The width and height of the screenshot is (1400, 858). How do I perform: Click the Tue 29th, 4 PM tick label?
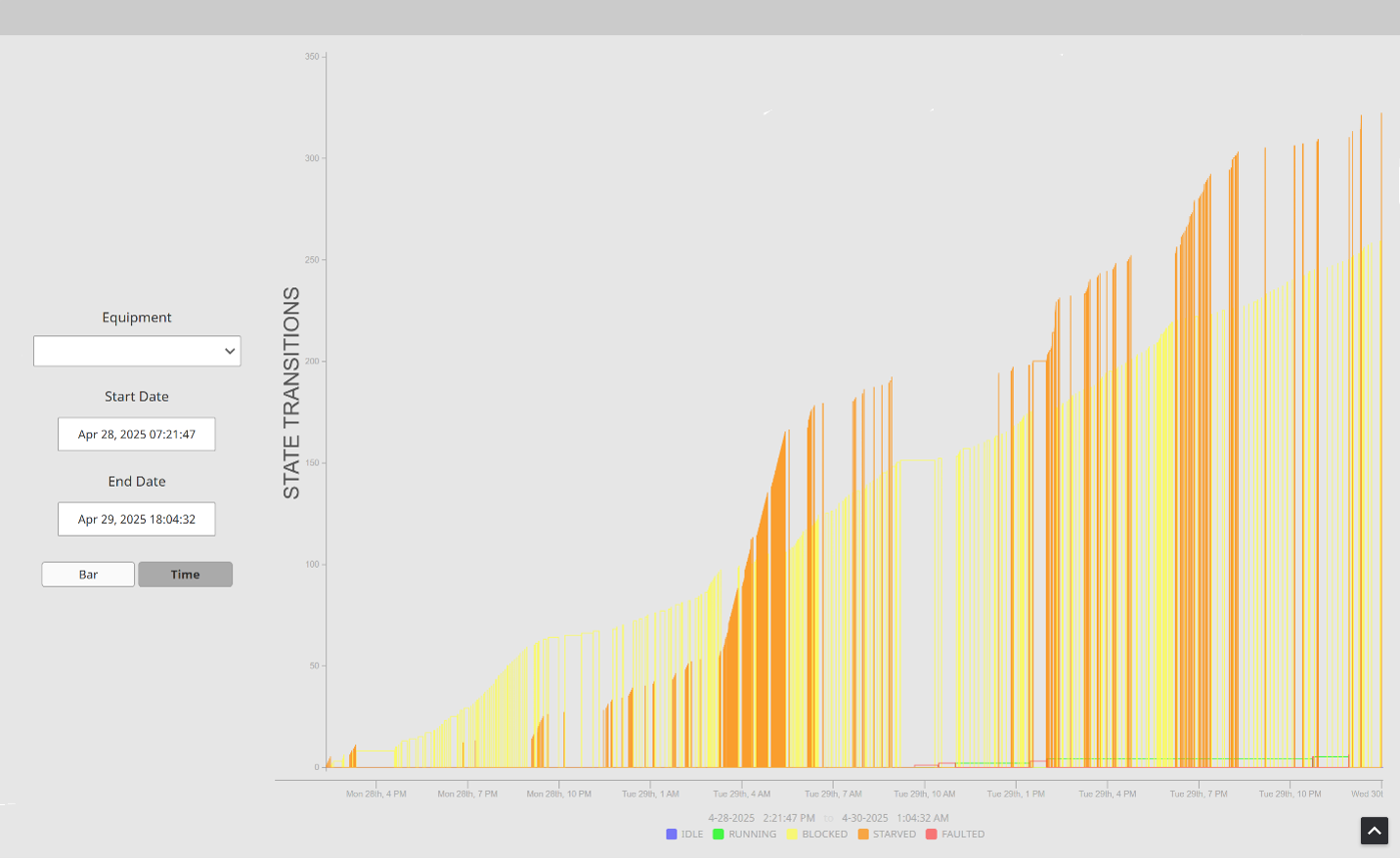point(1108,794)
